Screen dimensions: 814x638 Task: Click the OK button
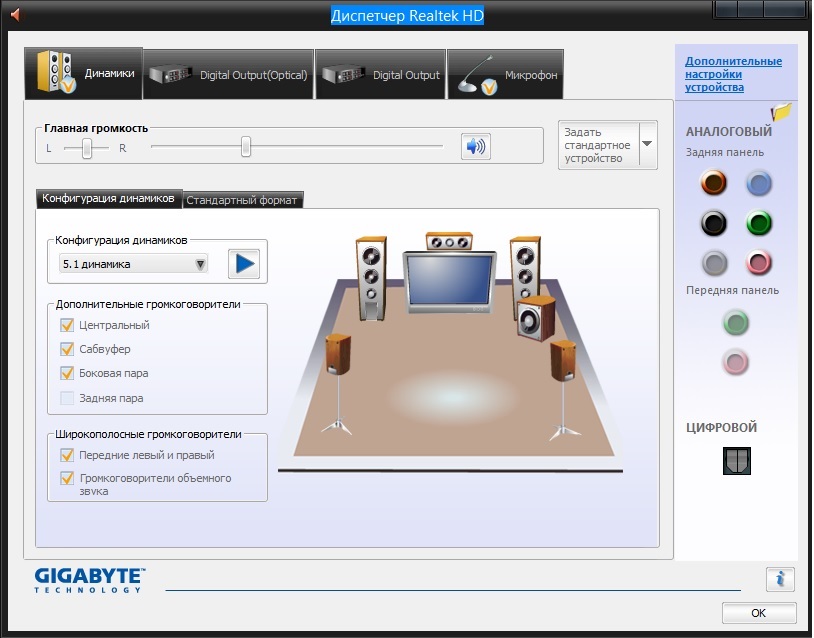758,613
